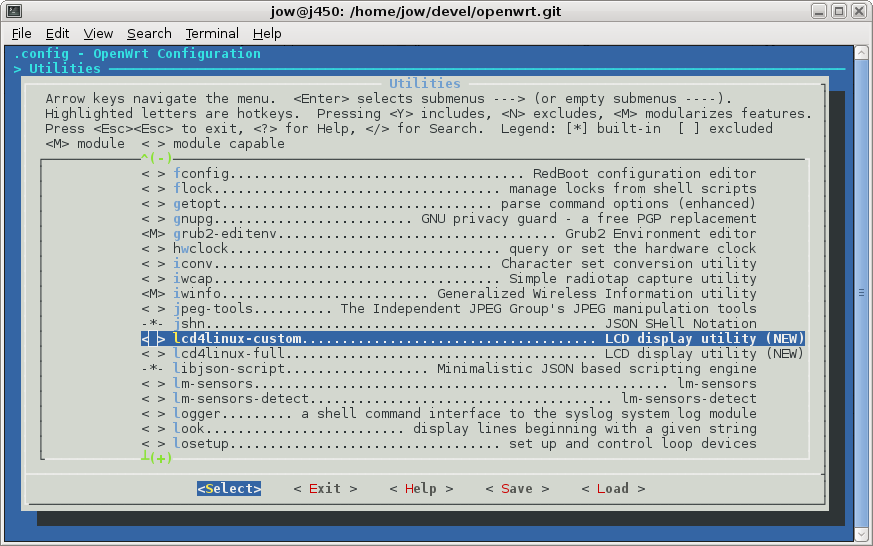The width and height of the screenshot is (873, 546).
Task: Toggle the < > marker for hwclock
Action: point(153,248)
